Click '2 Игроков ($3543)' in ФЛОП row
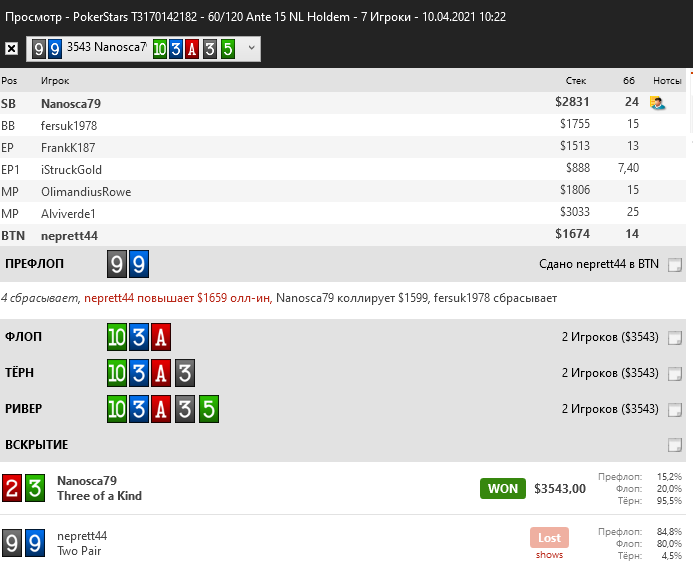The image size is (693, 569). 610,337
